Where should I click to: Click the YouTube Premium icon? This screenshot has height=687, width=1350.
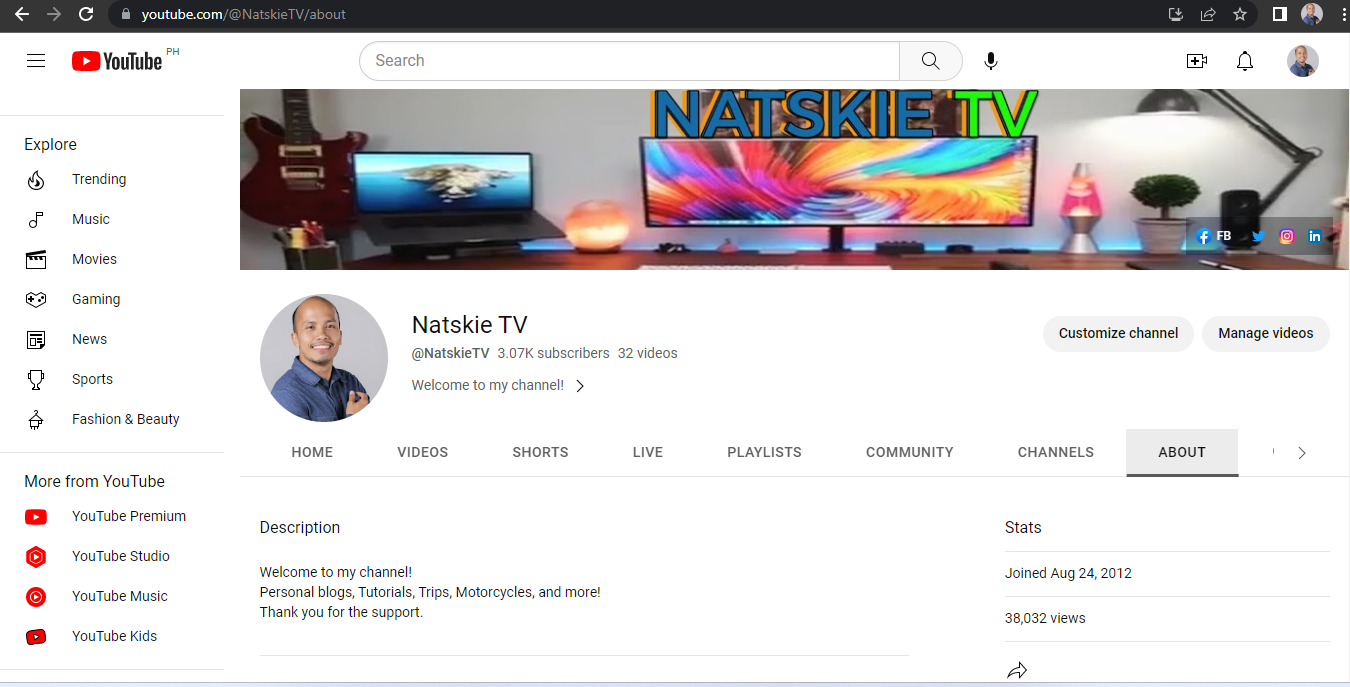pos(36,517)
